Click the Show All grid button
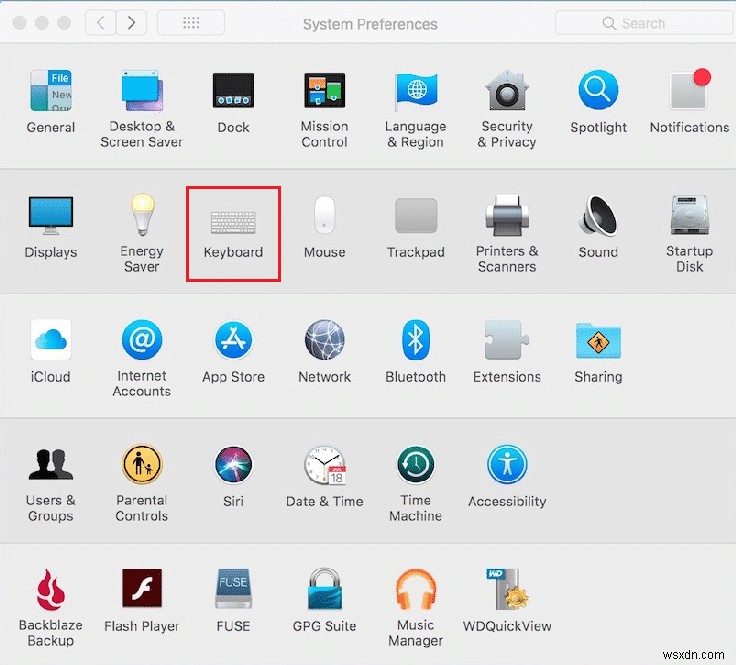The width and height of the screenshot is (736, 665). click(191, 23)
